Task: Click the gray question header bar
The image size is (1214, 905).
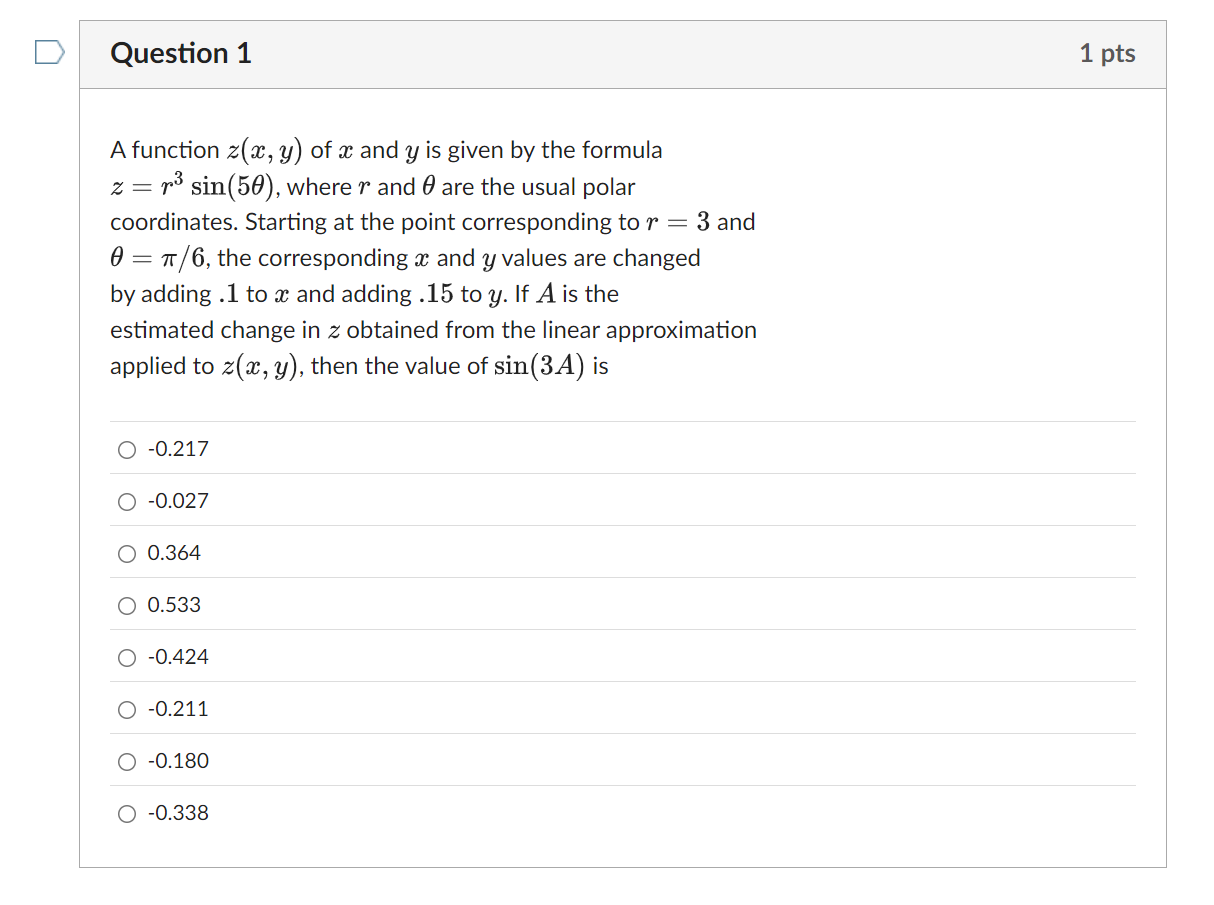Action: pos(620,53)
